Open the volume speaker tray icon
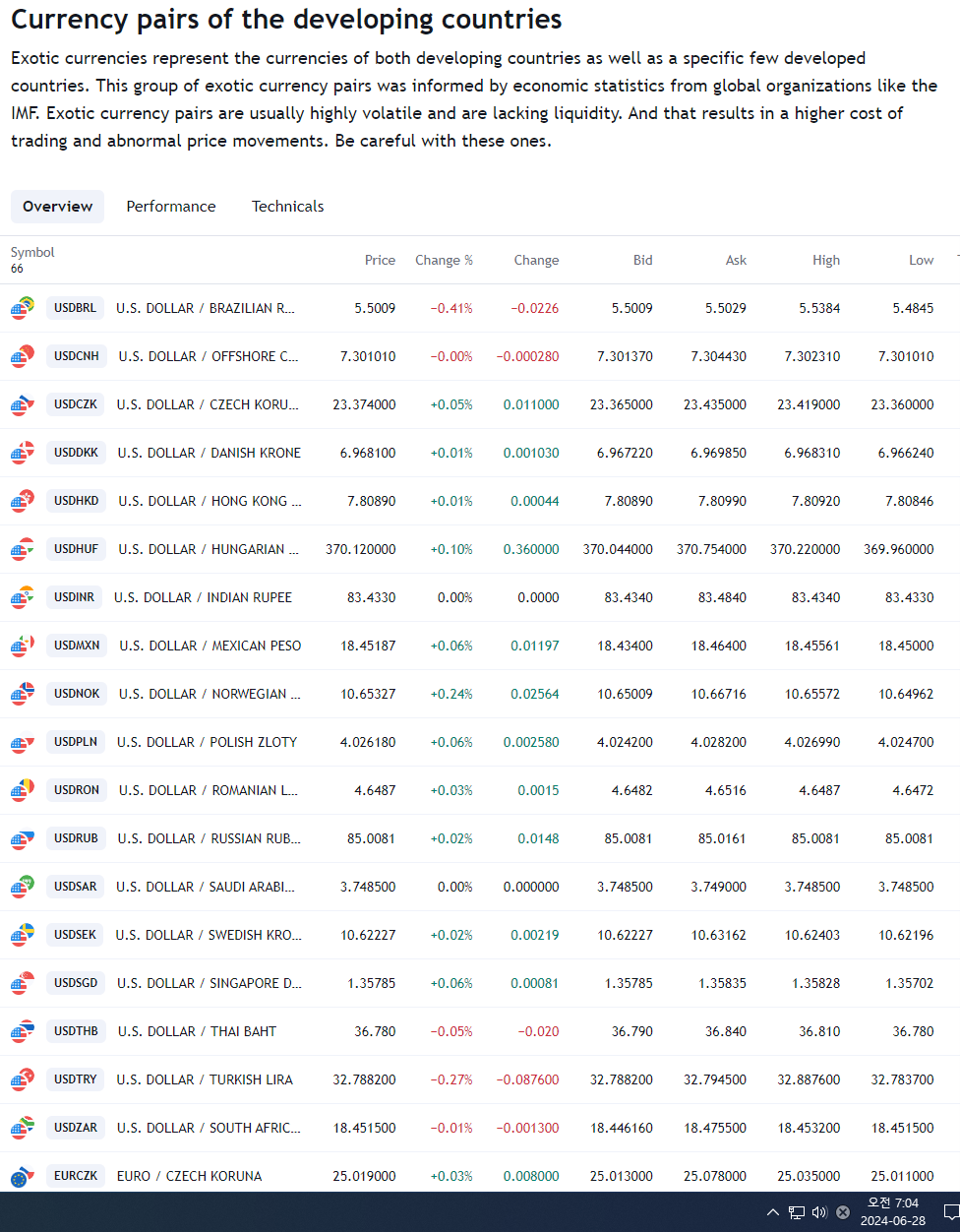Image resolution: width=960 pixels, height=1232 pixels. click(x=819, y=1212)
